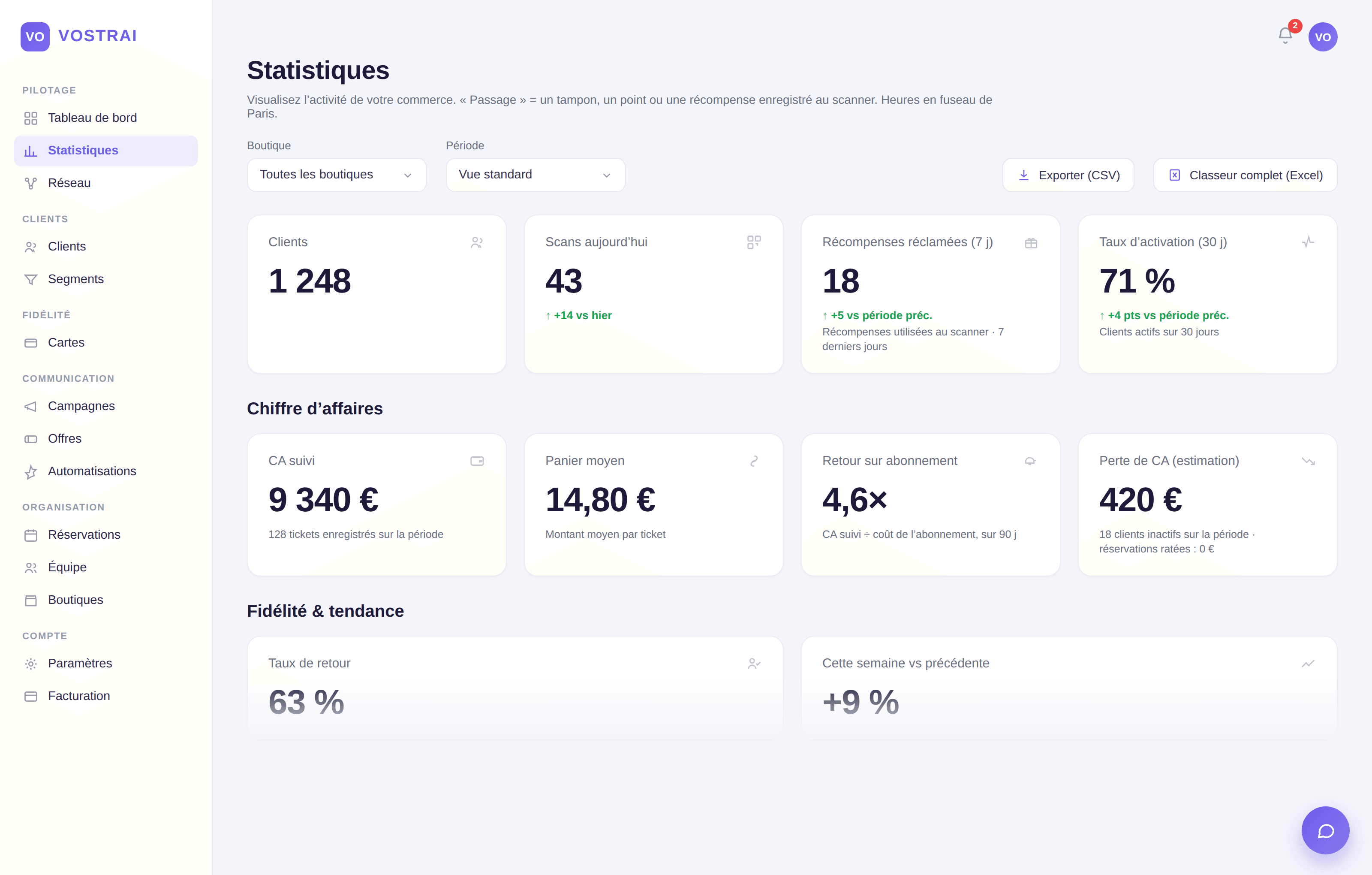Open the Réseau page
This screenshot has height=875, width=1372.
pyautogui.click(x=106, y=183)
